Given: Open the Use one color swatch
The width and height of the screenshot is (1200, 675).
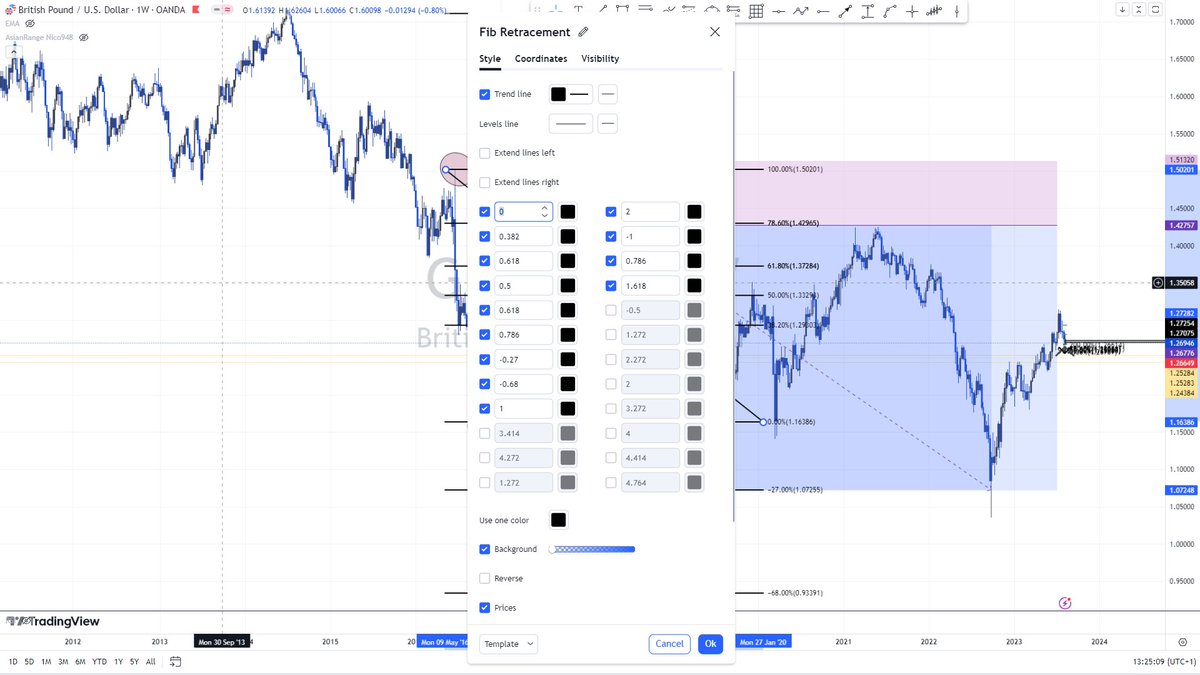Looking at the screenshot, I should 558,519.
